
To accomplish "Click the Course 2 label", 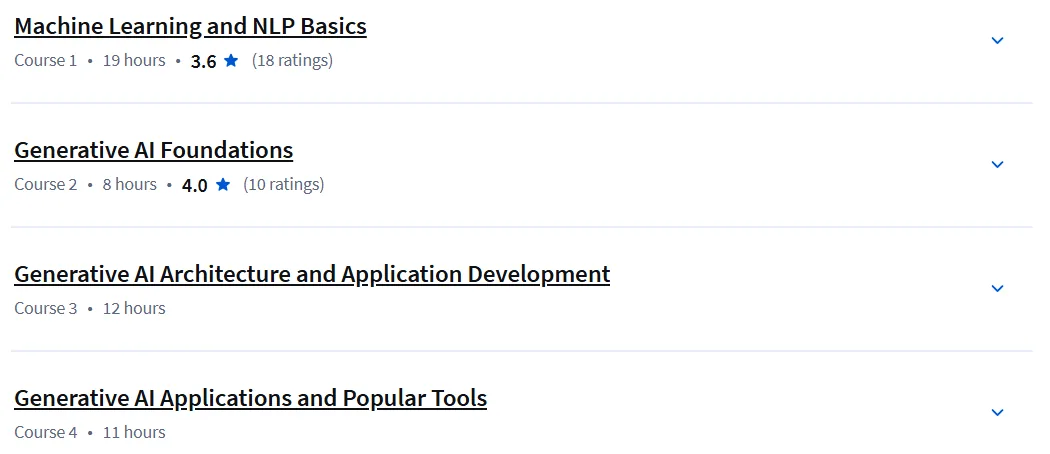I will pyautogui.click(x=46, y=184).
